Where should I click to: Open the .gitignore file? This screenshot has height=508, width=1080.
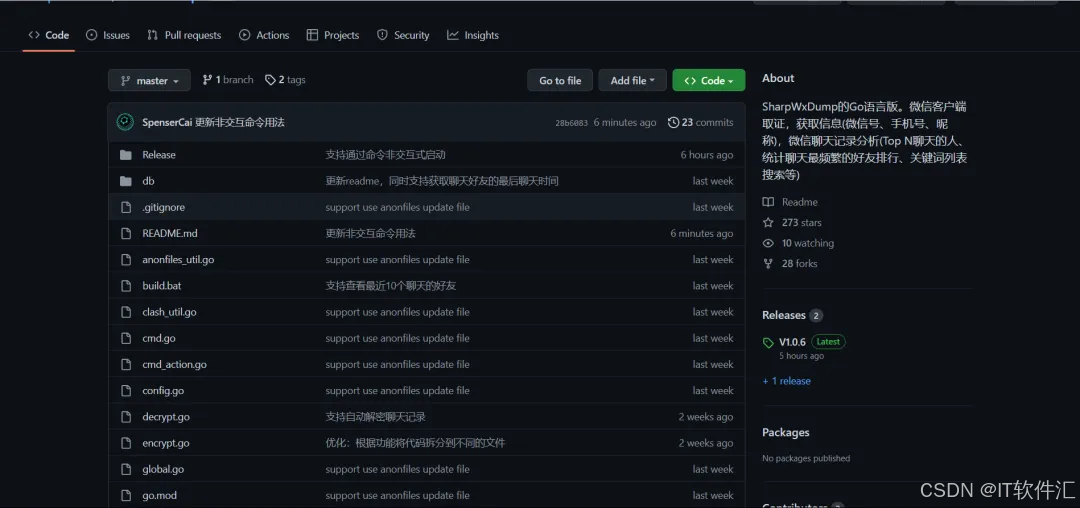[163, 207]
